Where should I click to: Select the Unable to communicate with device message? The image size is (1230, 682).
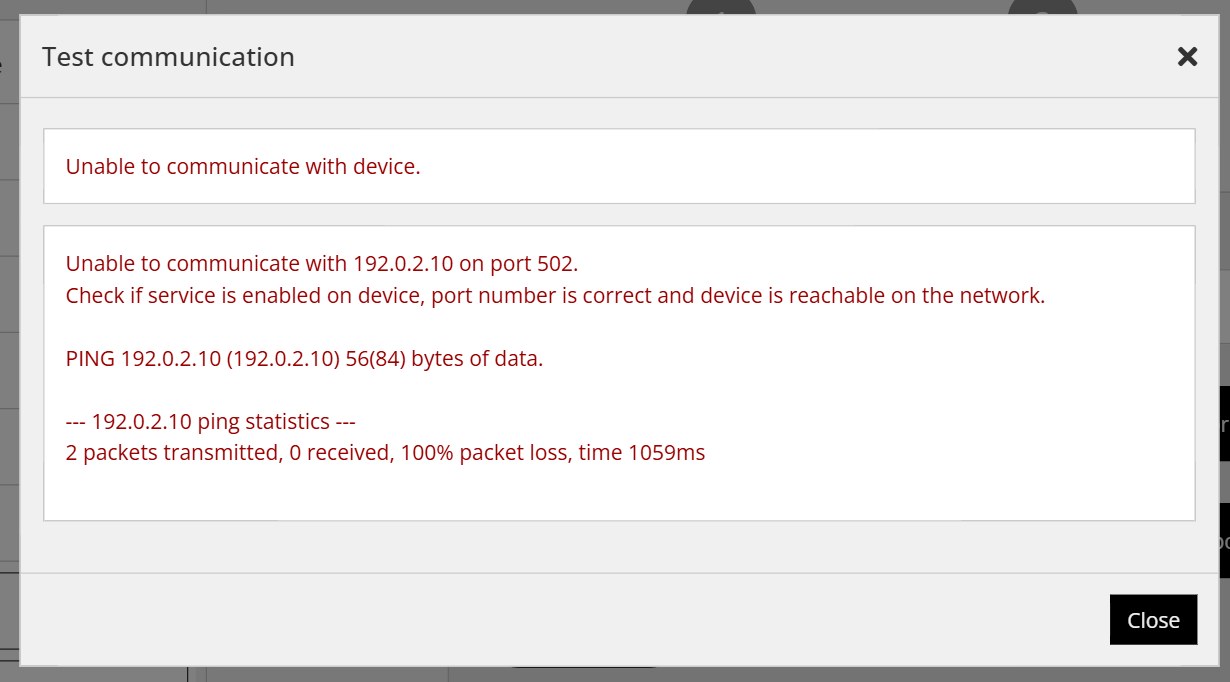[243, 166]
